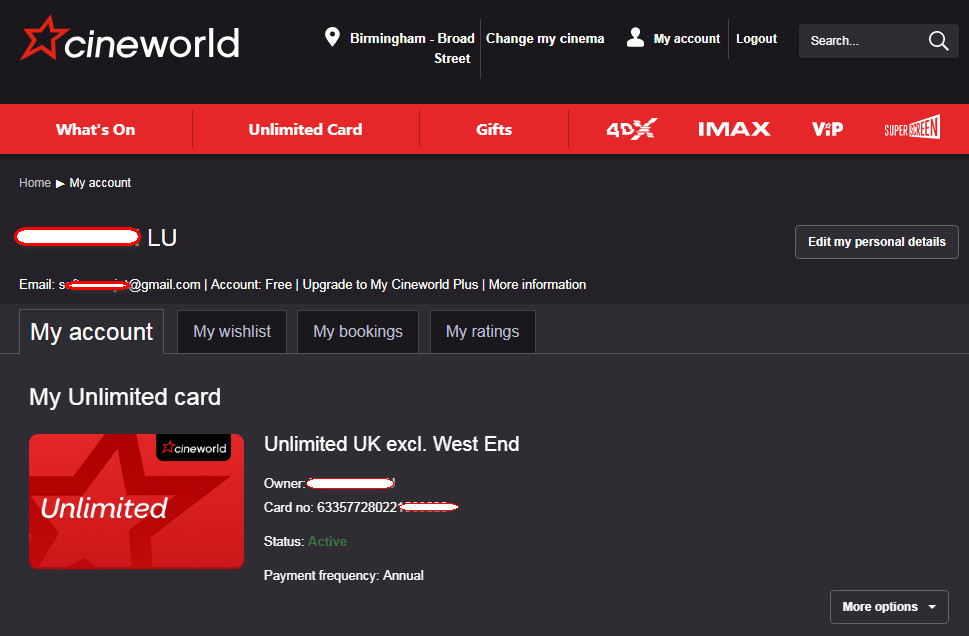The width and height of the screenshot is (969, 636).
Task: Click the search magnifier icon
Action: click(937, 41)
